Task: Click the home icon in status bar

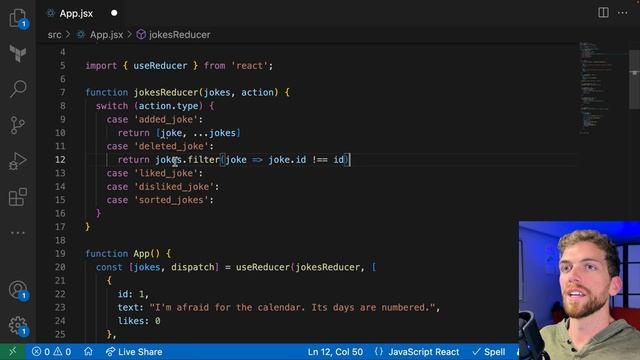Action: [88, 351]
